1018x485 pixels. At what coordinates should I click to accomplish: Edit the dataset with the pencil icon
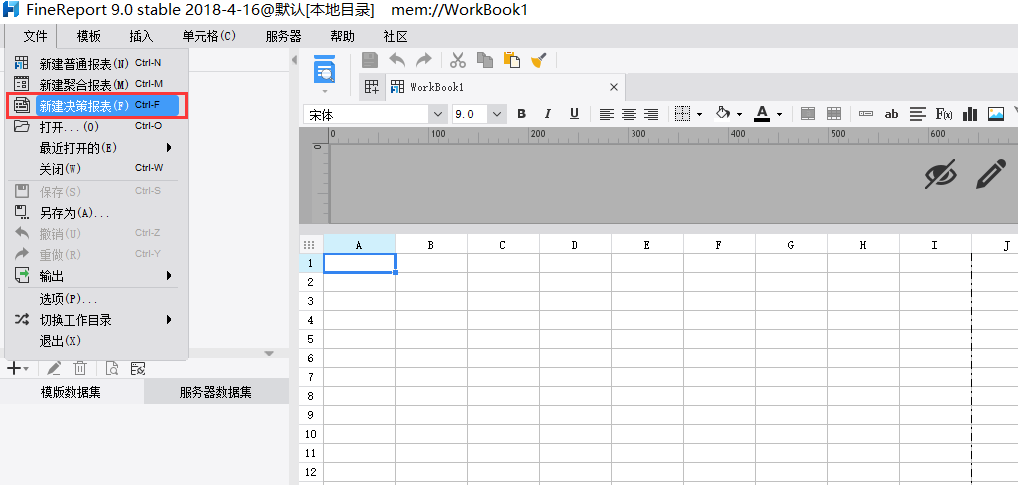click(54, 369)
